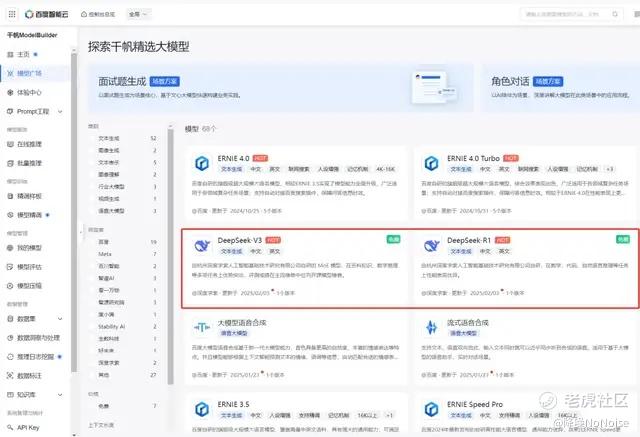The width and height of the screenshot is (640, 437).
Task: Click the 推理日志挖掘 sidebar icon
Action: [x=10, y=357]
